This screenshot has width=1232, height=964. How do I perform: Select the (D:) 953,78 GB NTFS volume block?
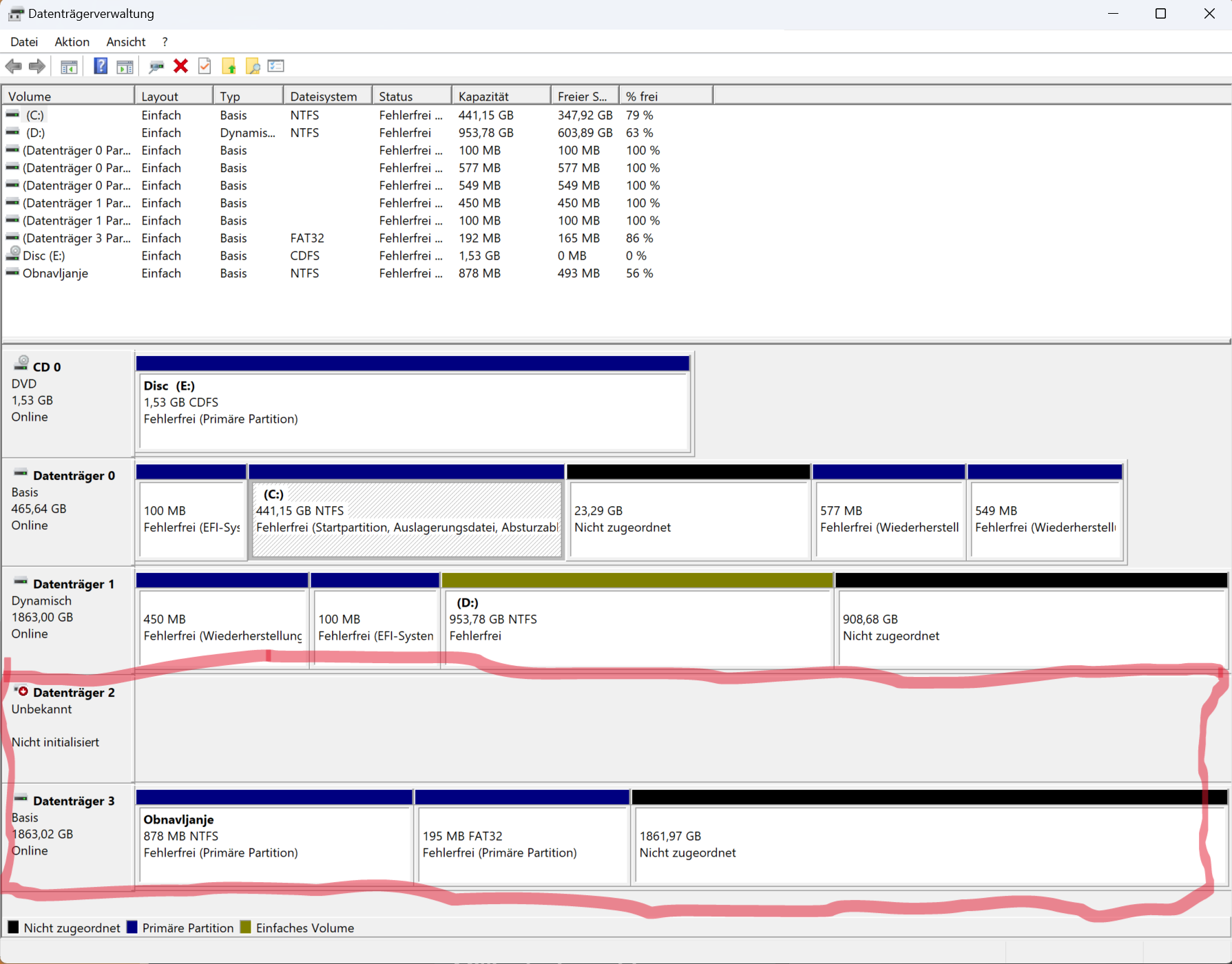coord(638,620)
